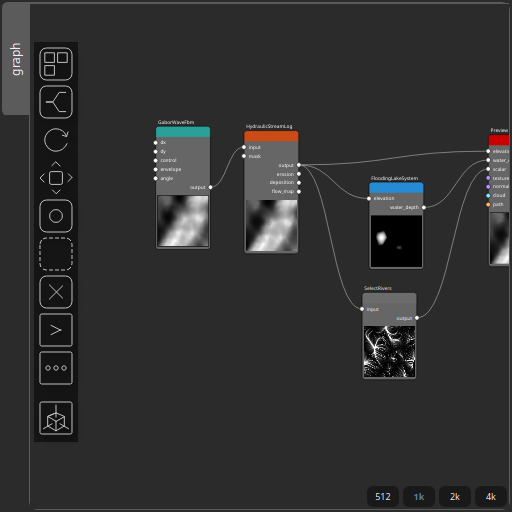Image resolution: width=512 pixels, height=512 pixels.
Task: Switch resolution to 4k
Action: click(x=491, y=497)
